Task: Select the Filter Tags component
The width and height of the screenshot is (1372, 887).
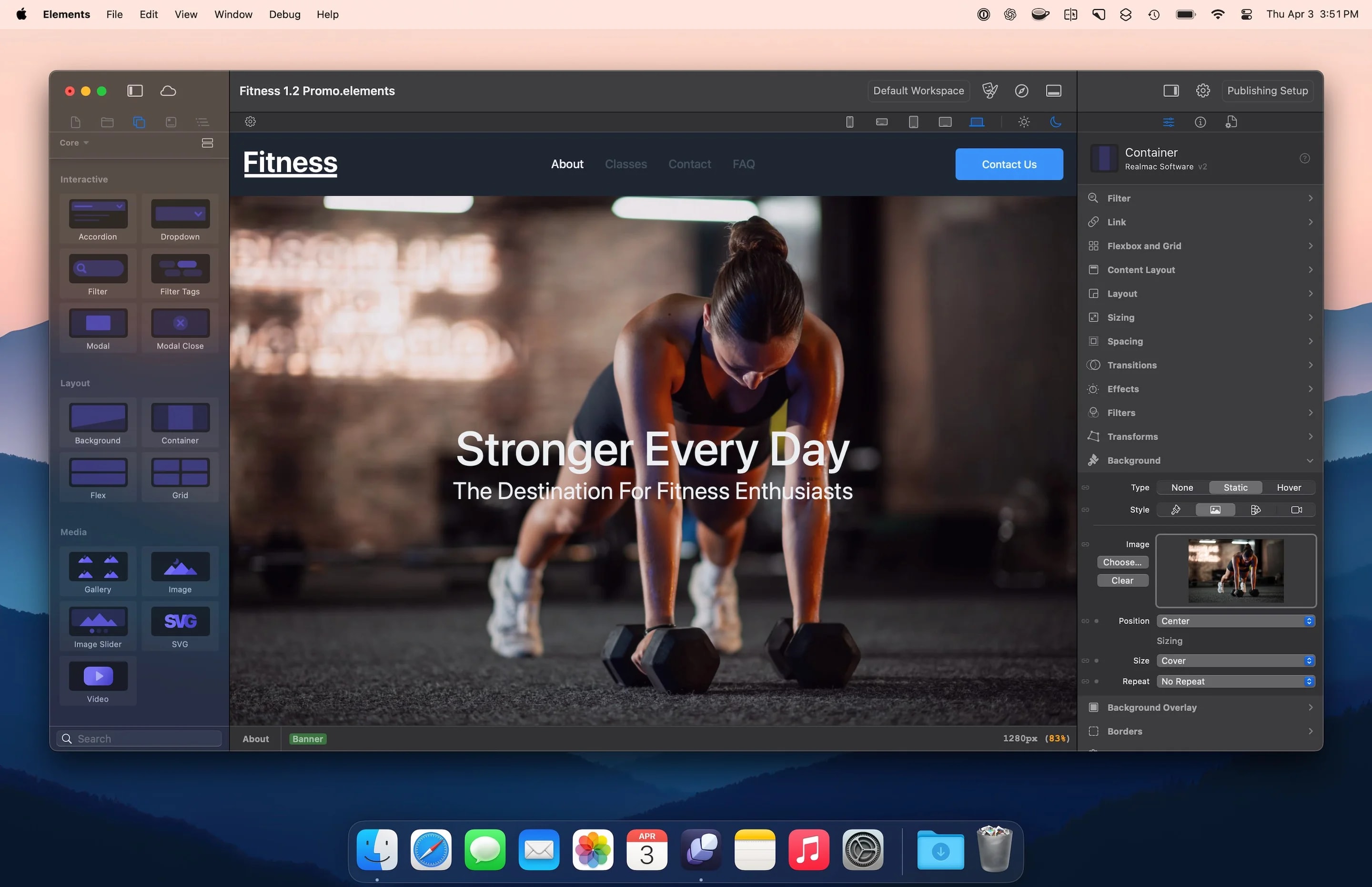Action: click(180, 274)
